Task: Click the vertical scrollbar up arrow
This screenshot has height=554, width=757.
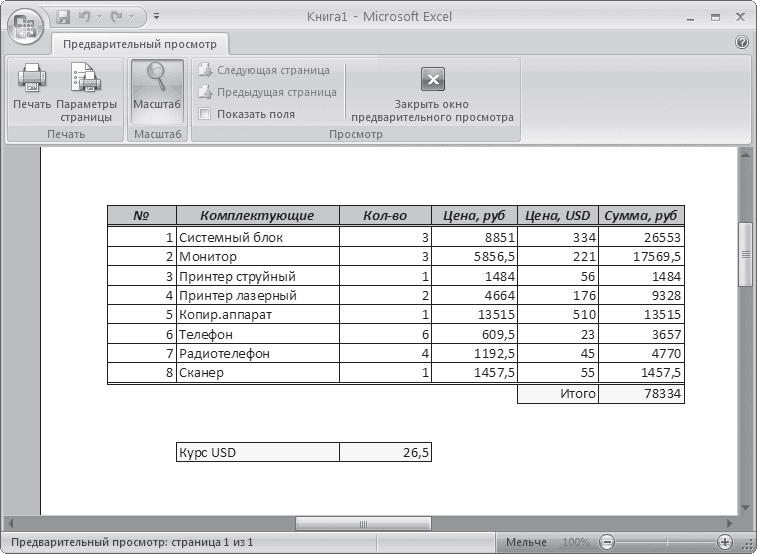Action: pos(745,155)
